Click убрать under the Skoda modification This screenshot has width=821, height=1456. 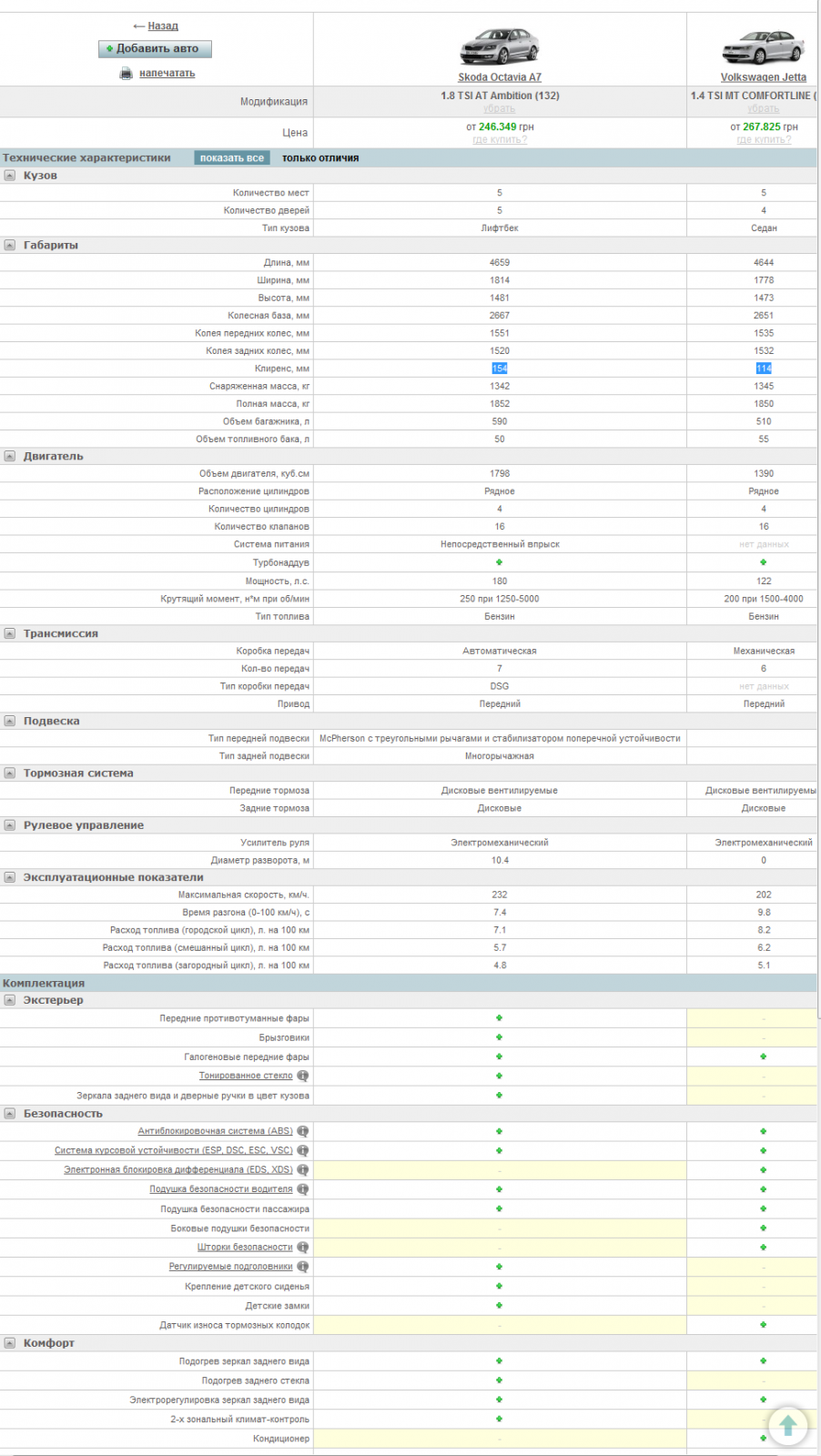500,109
